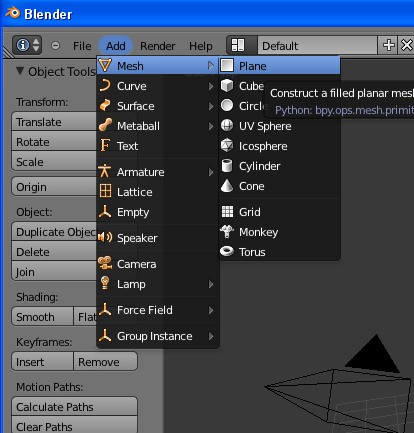Viewport: 414px width, 433px height.
Task: Click the screen layout browse icon
Action: (238, 45)
